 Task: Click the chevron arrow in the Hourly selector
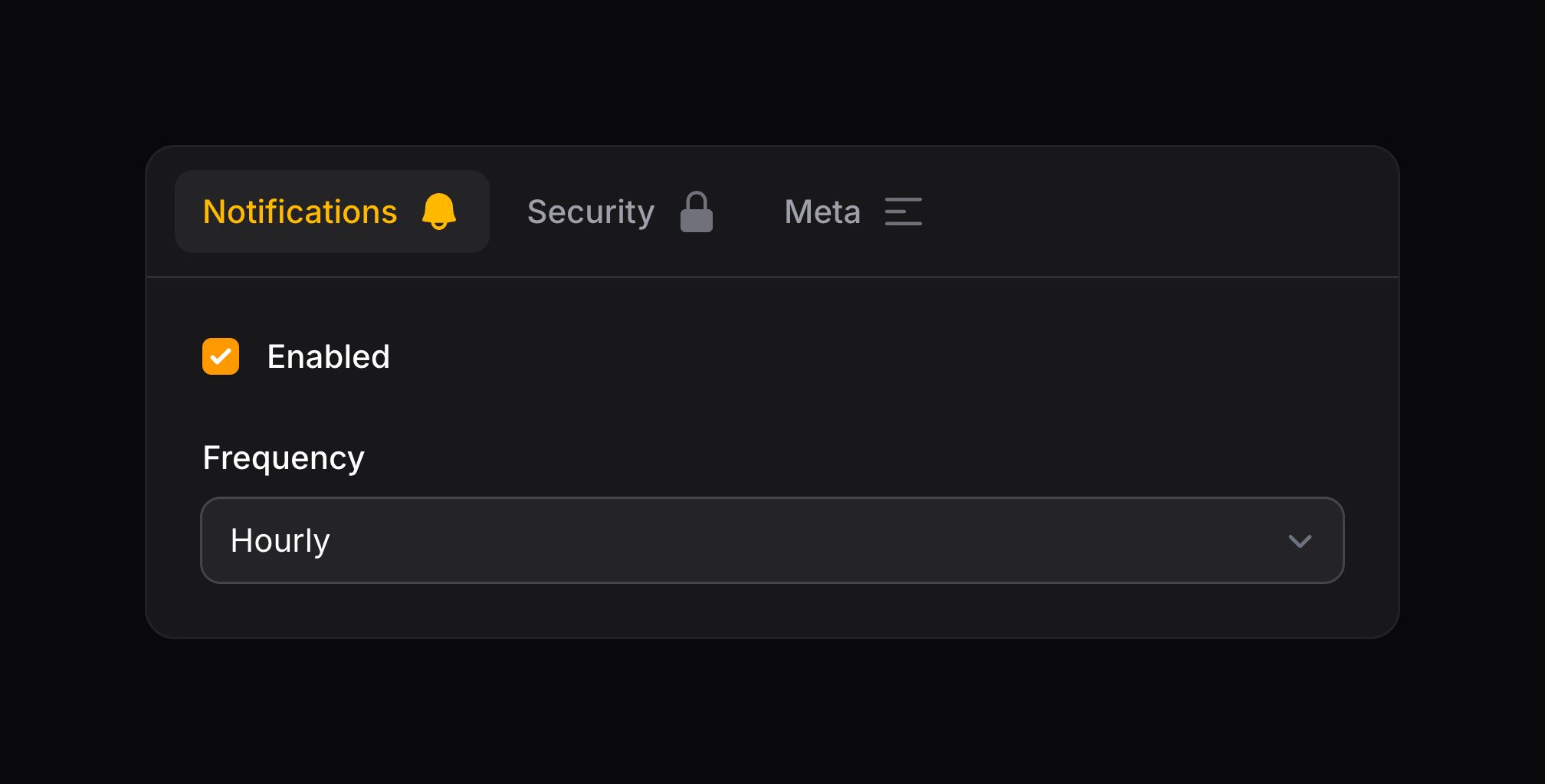[1300, 541]
